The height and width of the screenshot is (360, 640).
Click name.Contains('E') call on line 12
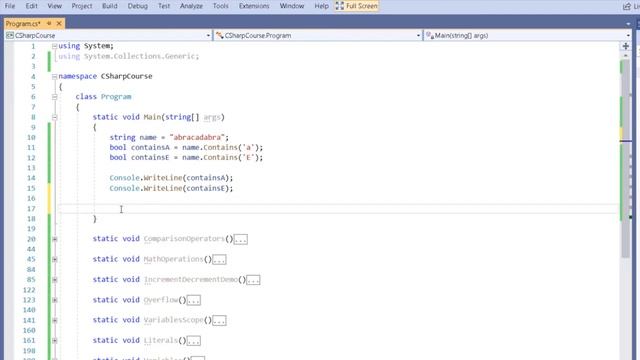[221, 158]
